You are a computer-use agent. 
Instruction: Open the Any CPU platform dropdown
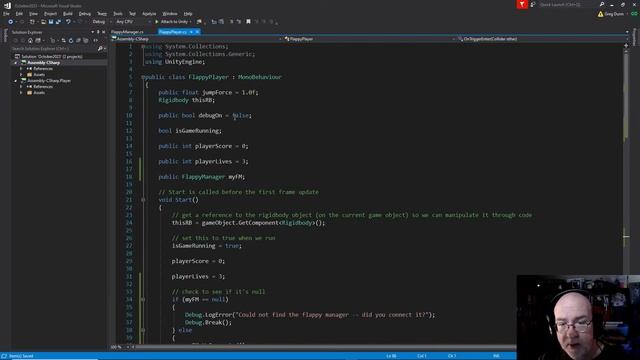pos(132,22)
